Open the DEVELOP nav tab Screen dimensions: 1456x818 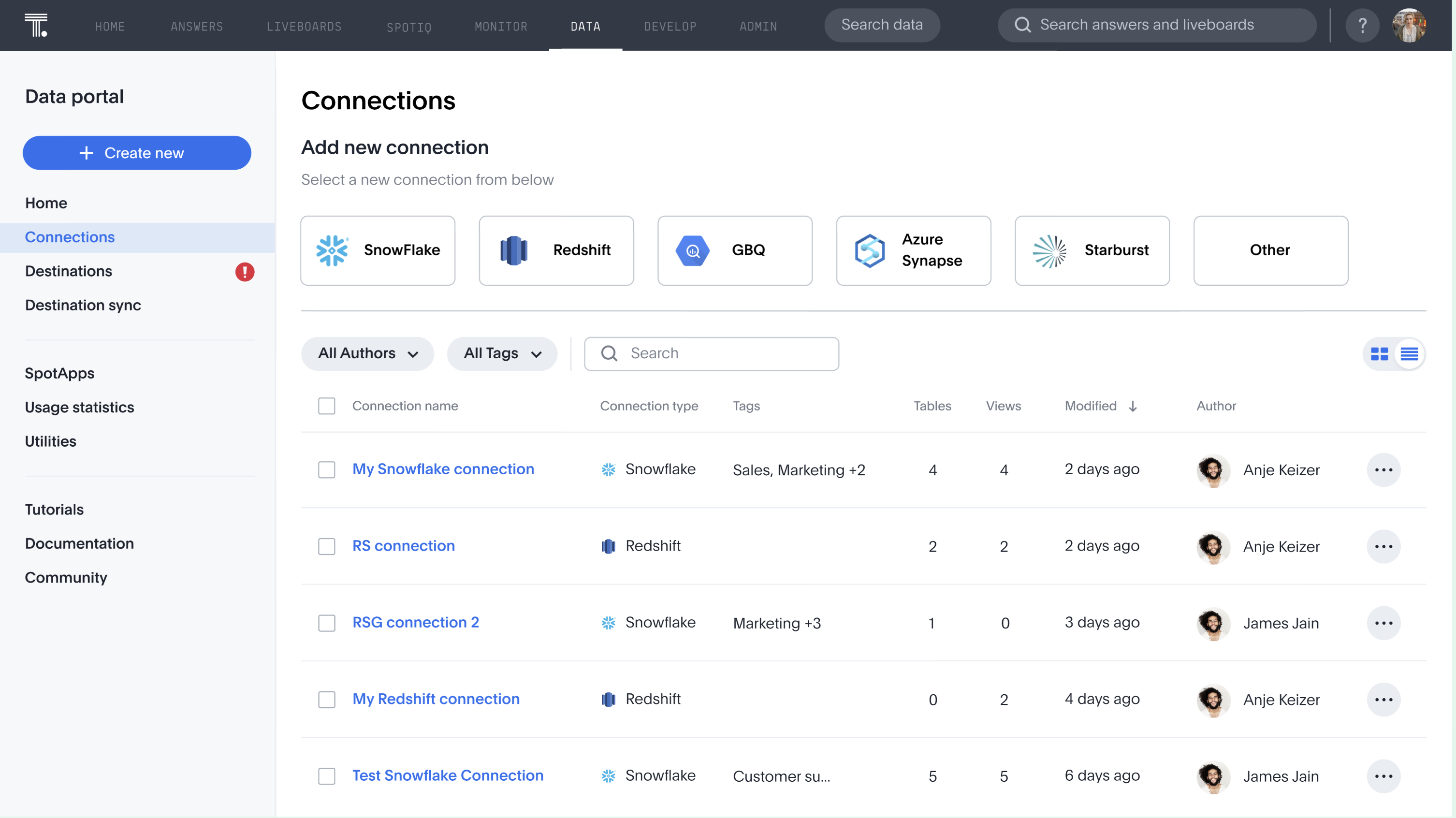(x=670, y=26)
